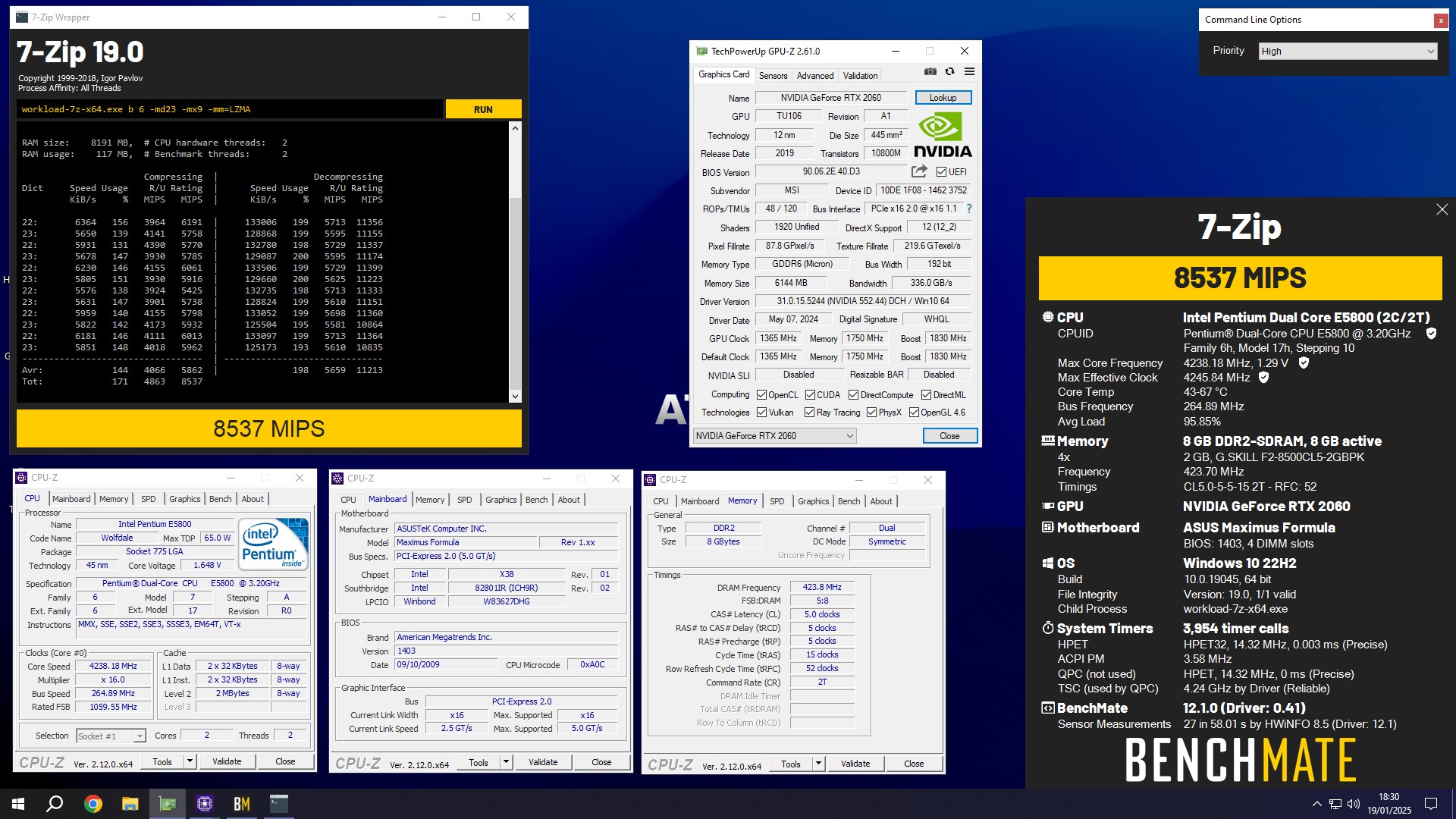Switch to Validation tab in GPU-Z

coord(860,75)
